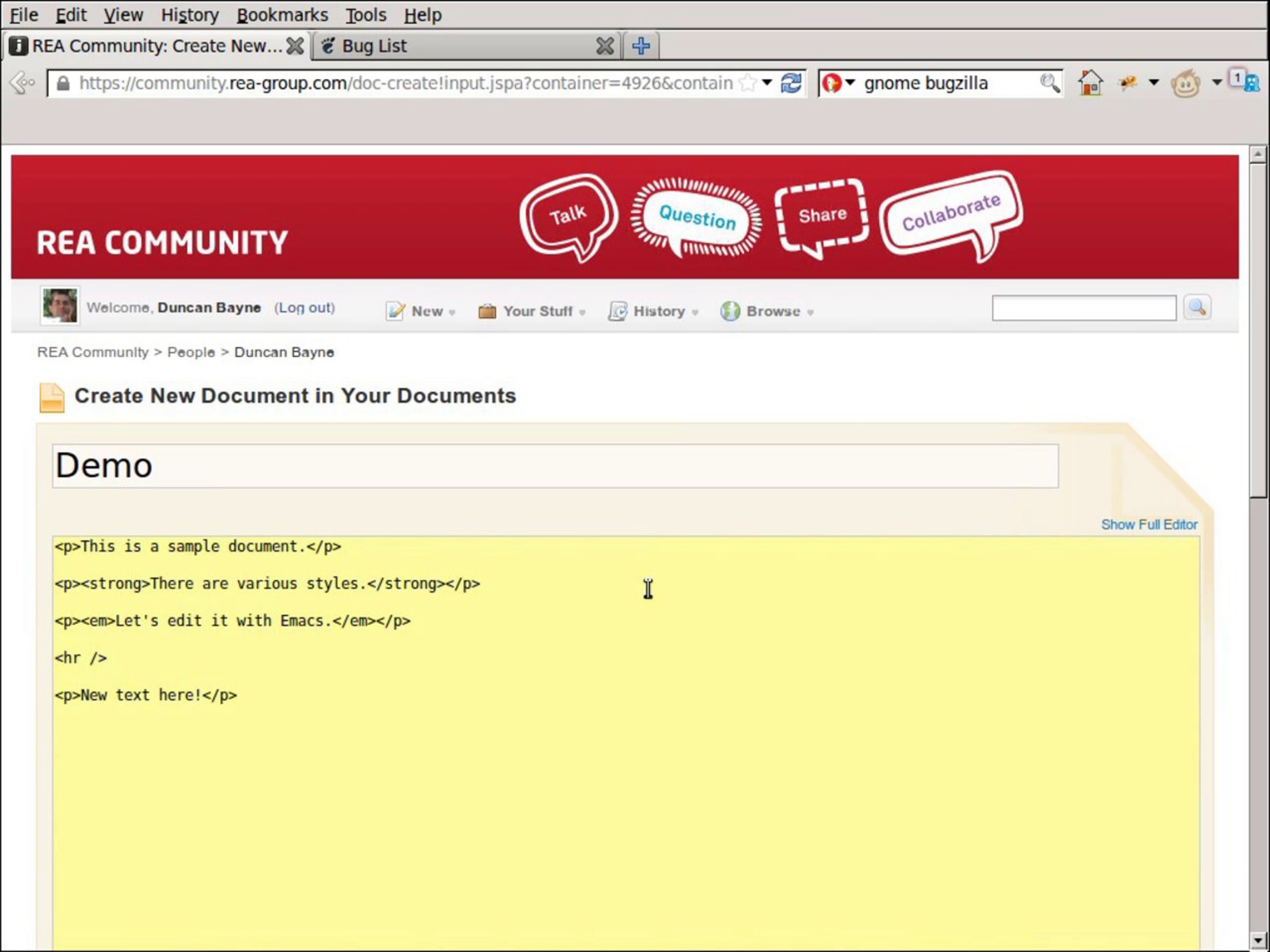Click the Show Full Editor link
1270x952 pixels.
1149,525
